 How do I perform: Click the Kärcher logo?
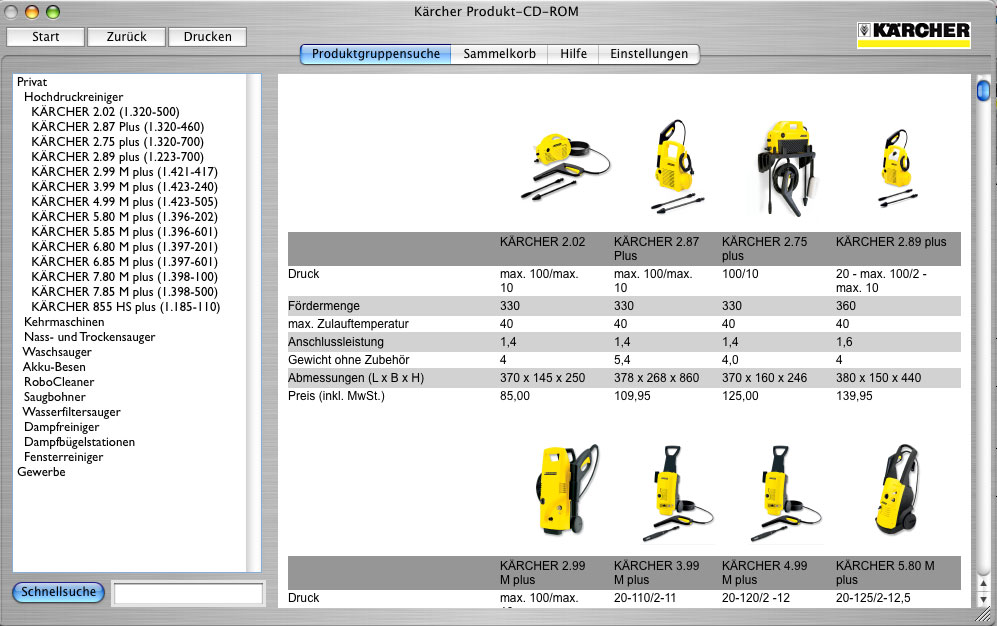pyautogui.click(x=914, y=35)
